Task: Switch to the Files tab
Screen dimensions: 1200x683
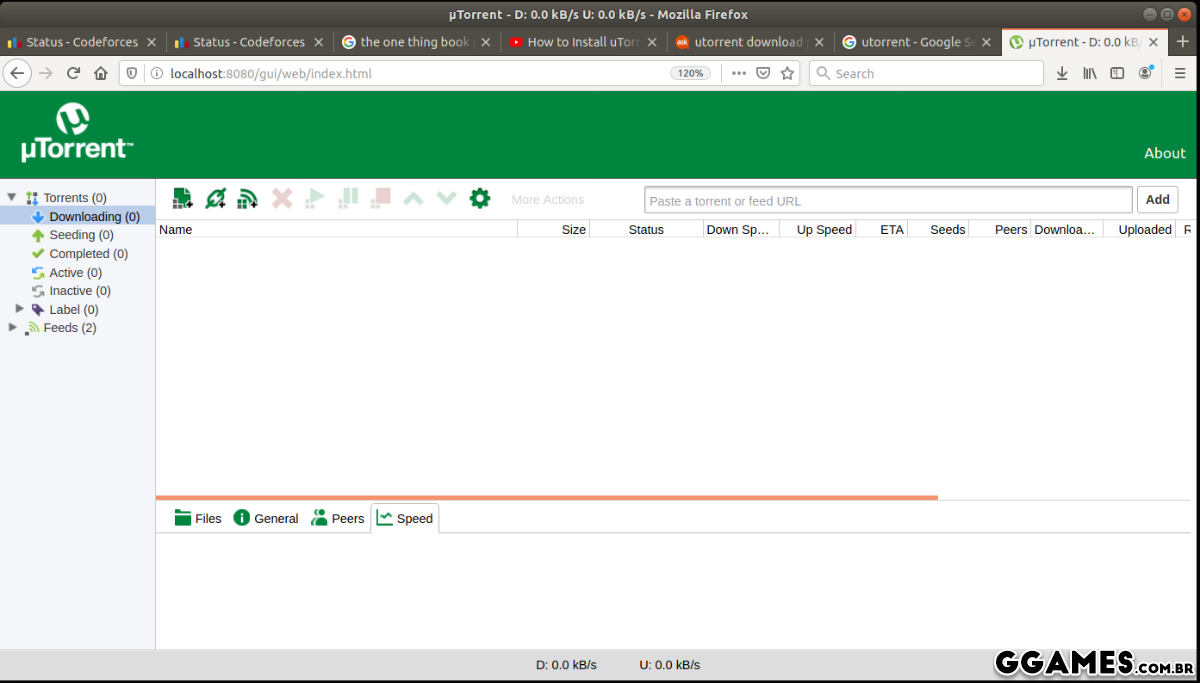Action: coord(198,518)
